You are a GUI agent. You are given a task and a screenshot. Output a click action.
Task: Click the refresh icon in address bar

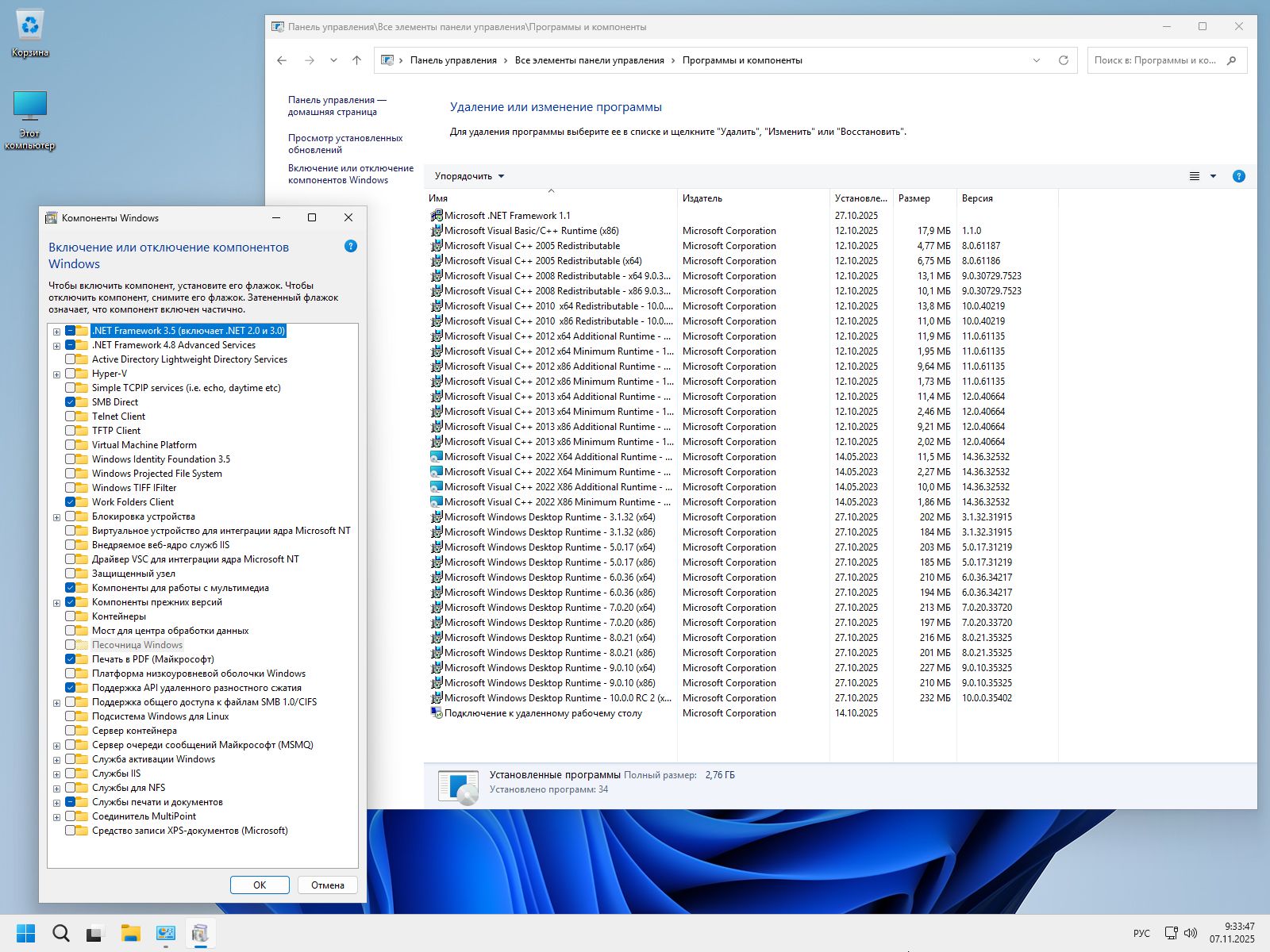(1064, 60)
